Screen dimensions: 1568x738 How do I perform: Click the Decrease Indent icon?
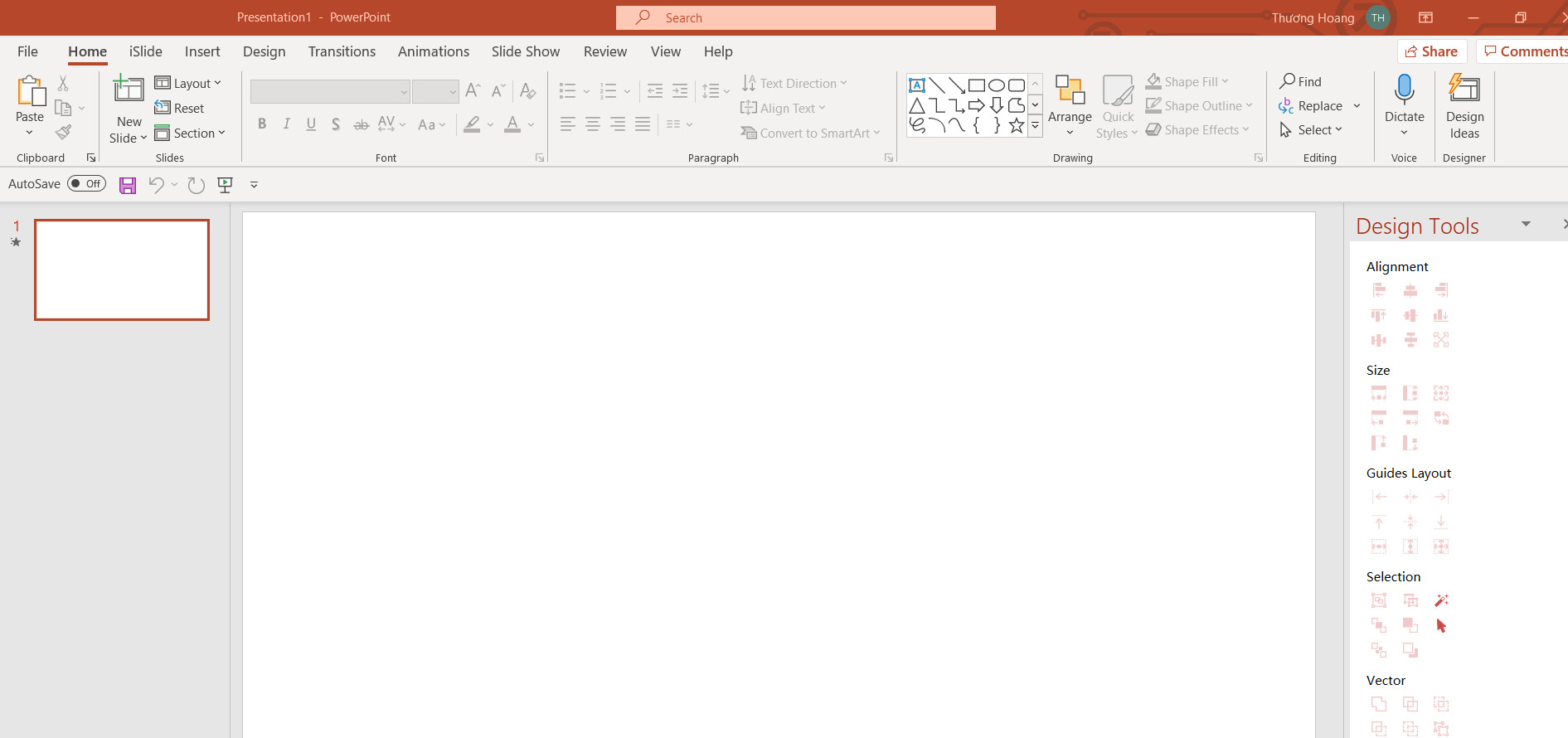(x=654, y=90)
